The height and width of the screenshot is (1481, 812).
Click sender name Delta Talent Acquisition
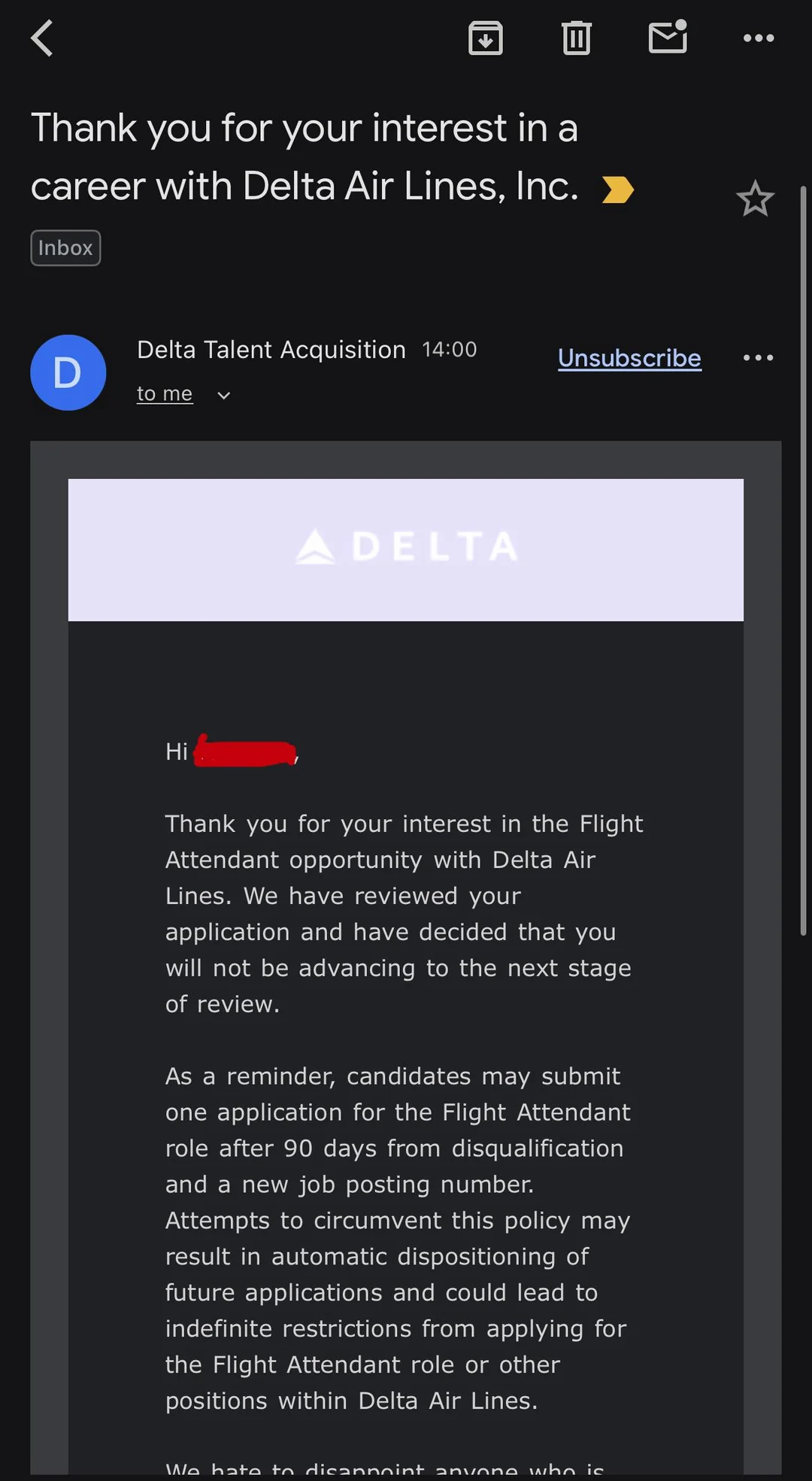(271, 350)
